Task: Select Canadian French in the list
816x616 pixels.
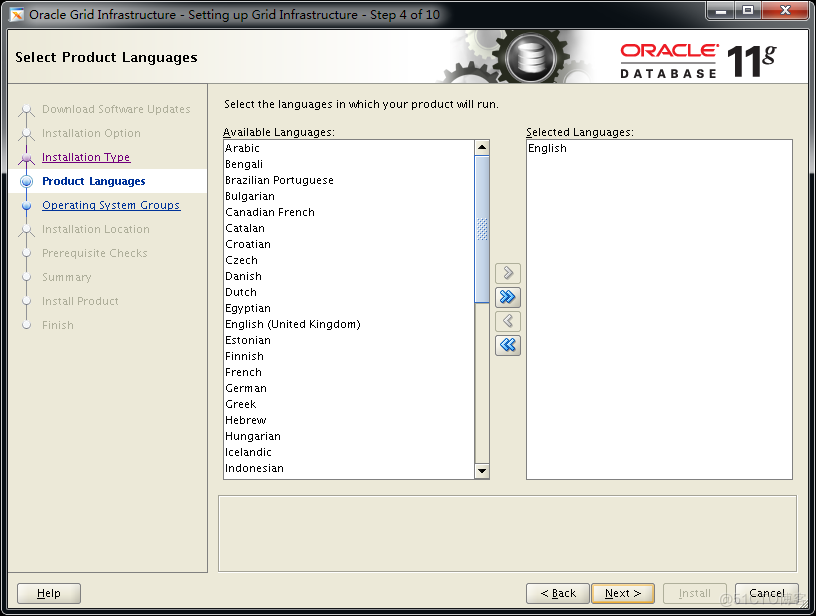Action: (x=349, y=212)
